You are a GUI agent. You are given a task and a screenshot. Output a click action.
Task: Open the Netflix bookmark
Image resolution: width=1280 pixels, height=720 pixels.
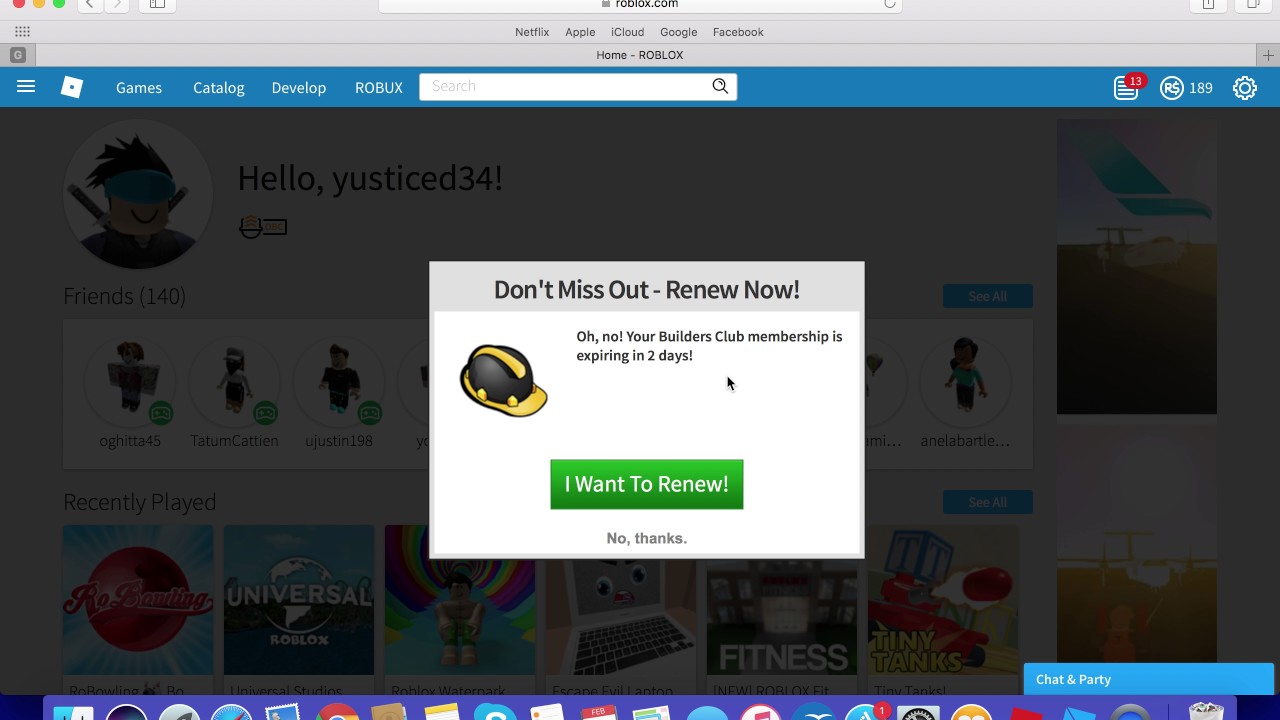point(532,32)
